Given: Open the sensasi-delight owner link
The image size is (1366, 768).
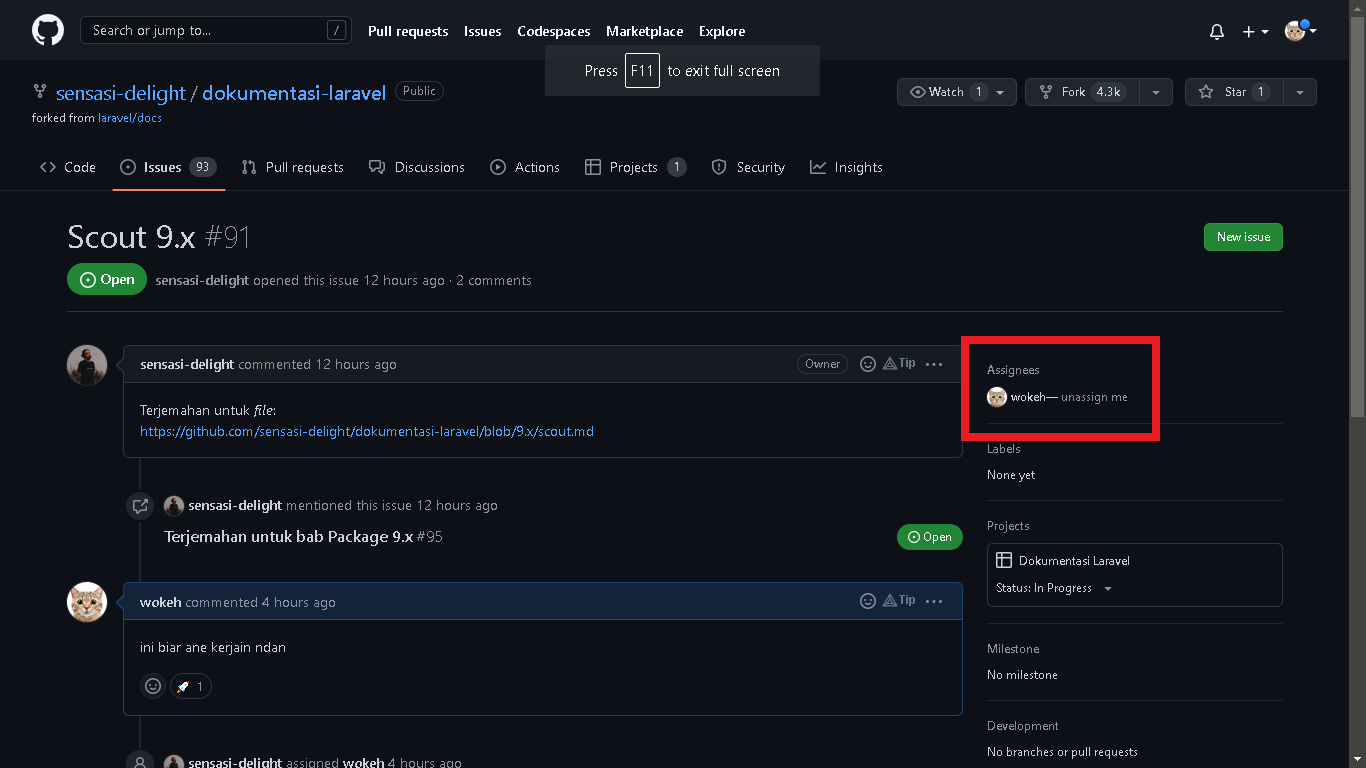Looking at the screenshot, I should point(121,93).
